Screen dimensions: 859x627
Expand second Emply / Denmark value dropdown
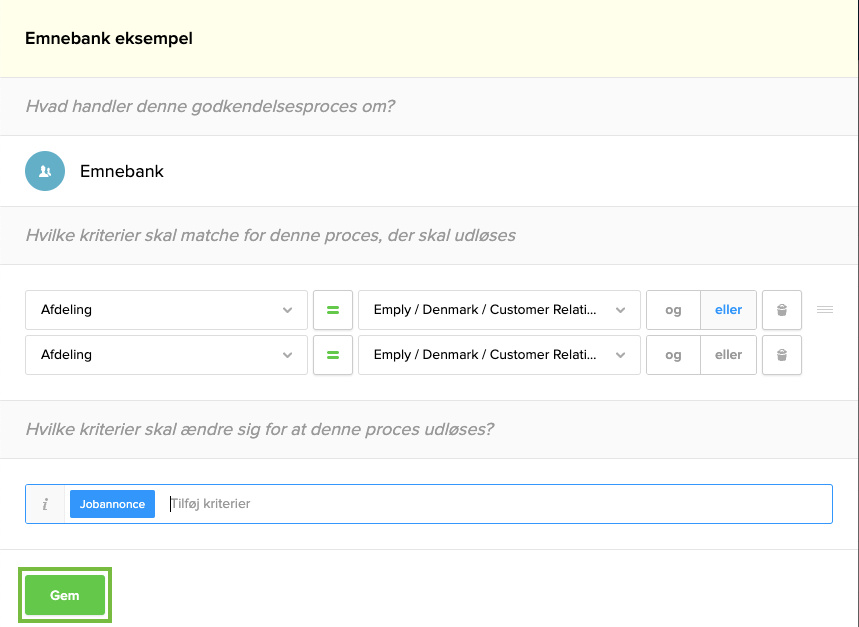[498, 355]
